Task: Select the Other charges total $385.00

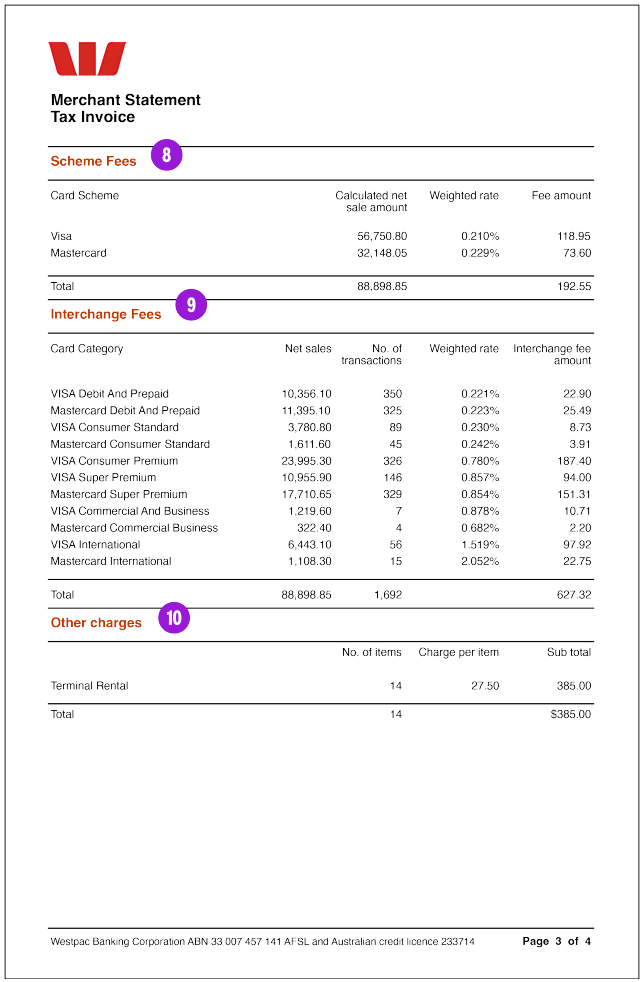Action: click(x=570, y=714)
